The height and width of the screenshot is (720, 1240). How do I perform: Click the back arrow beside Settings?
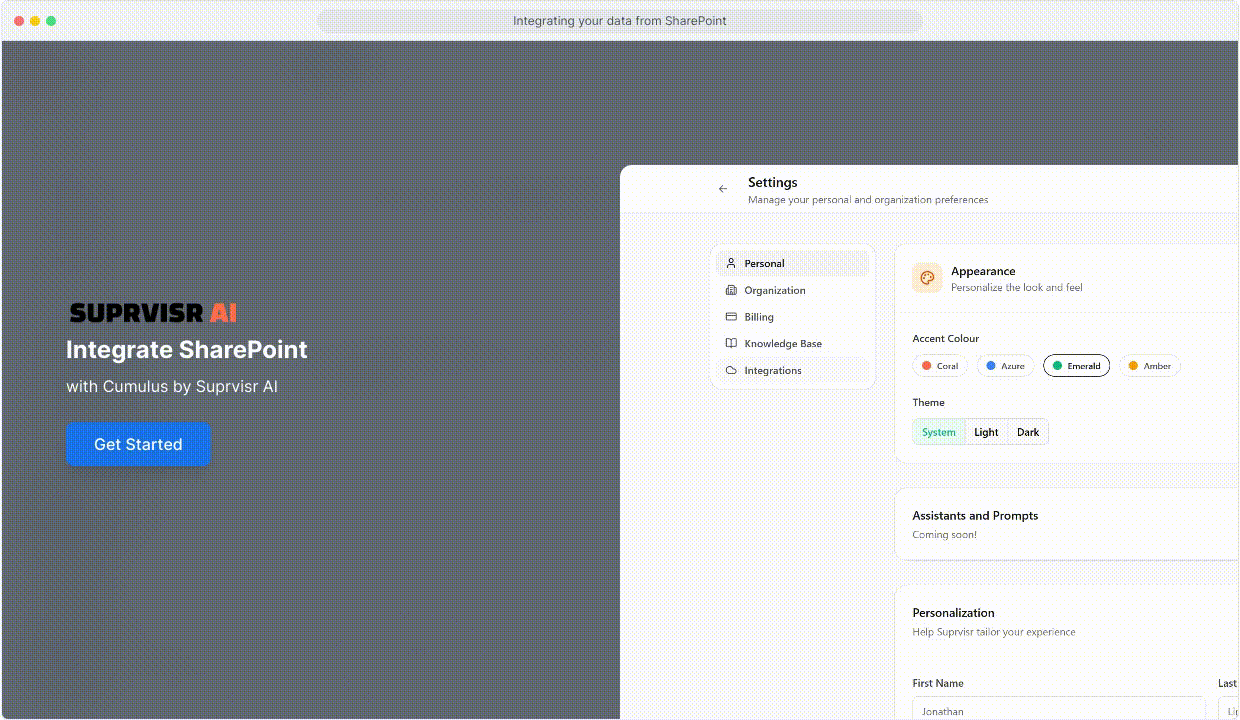point(722,188)
